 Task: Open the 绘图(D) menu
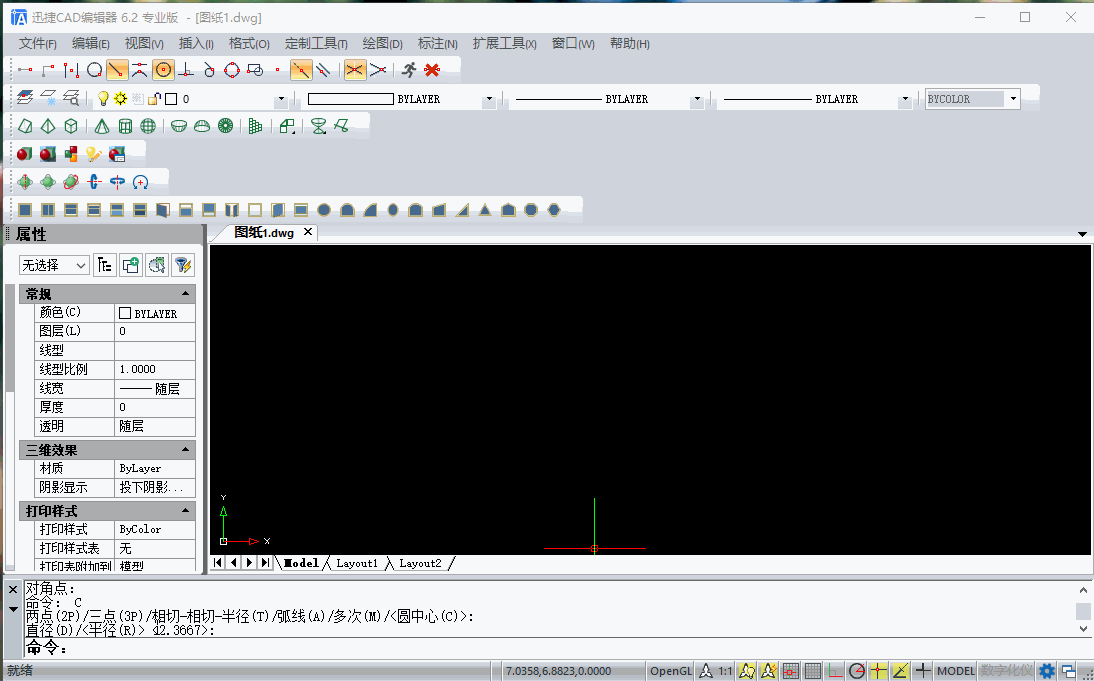click(x=382, y=43)
